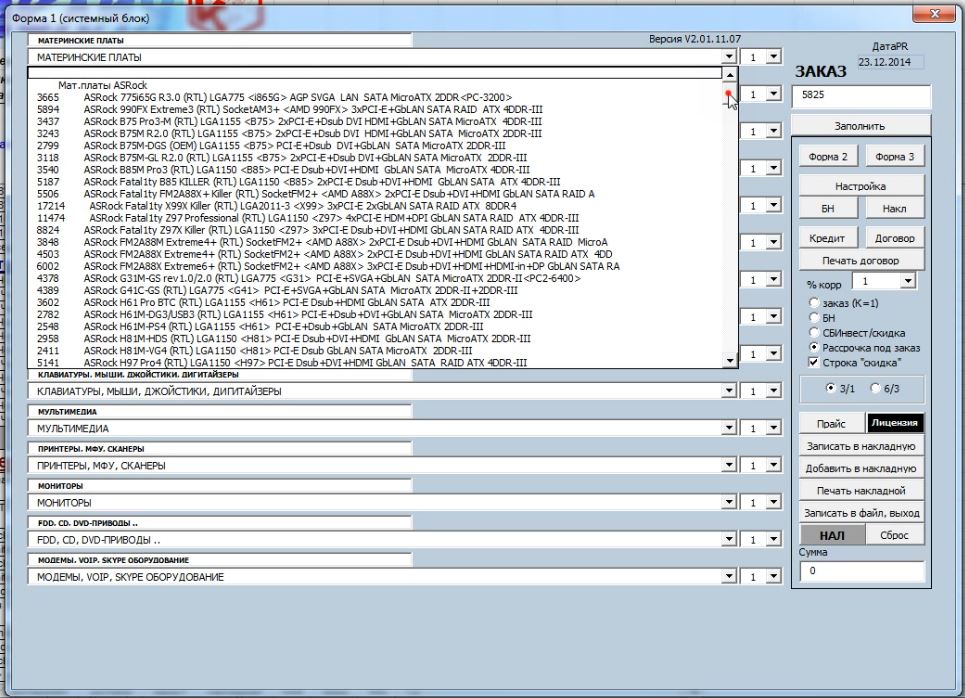The image size is (965, 698).
Task: Click the list scrollbar up arrow
Action: (x=729, y=74)
